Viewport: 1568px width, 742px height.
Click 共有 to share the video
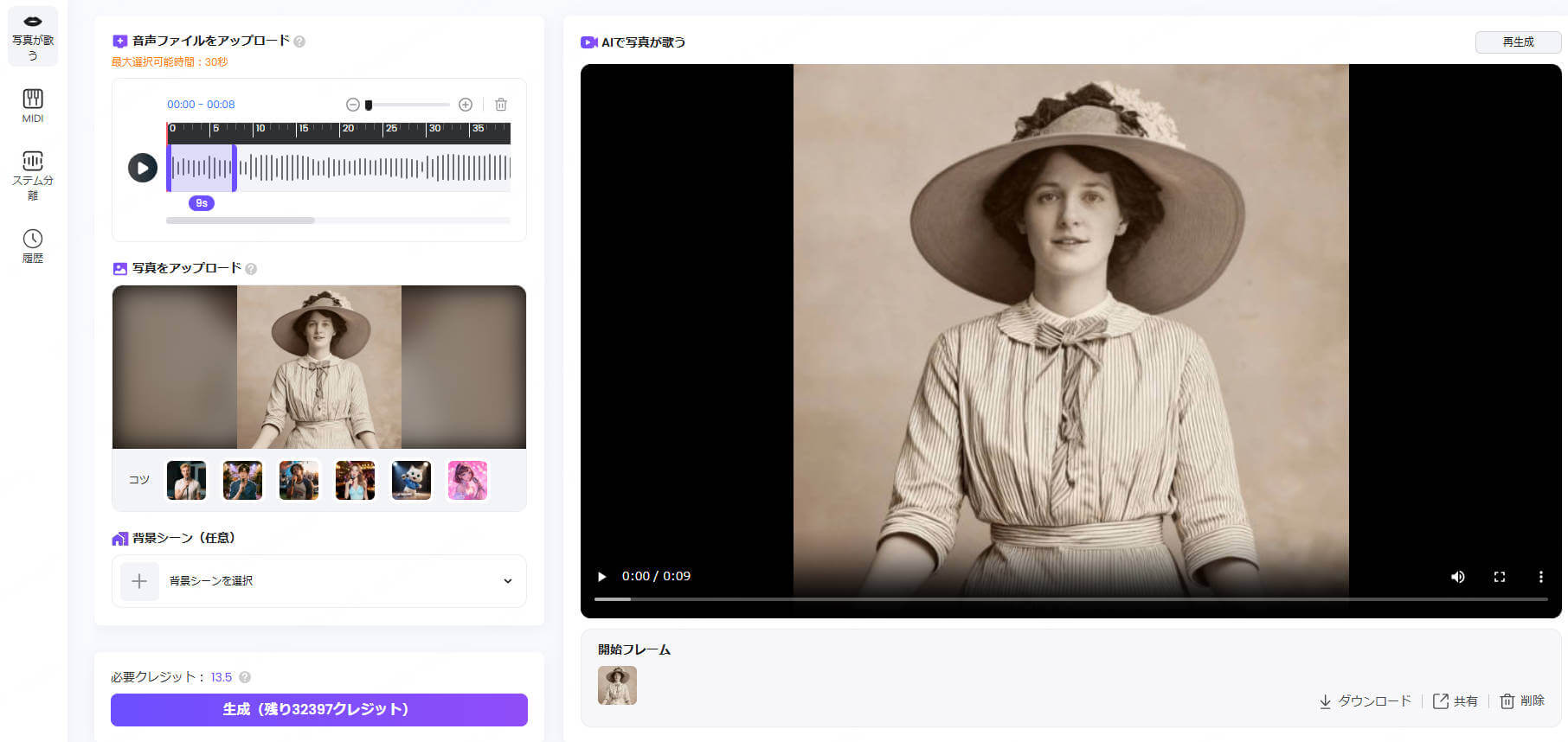click(1456, 701)
